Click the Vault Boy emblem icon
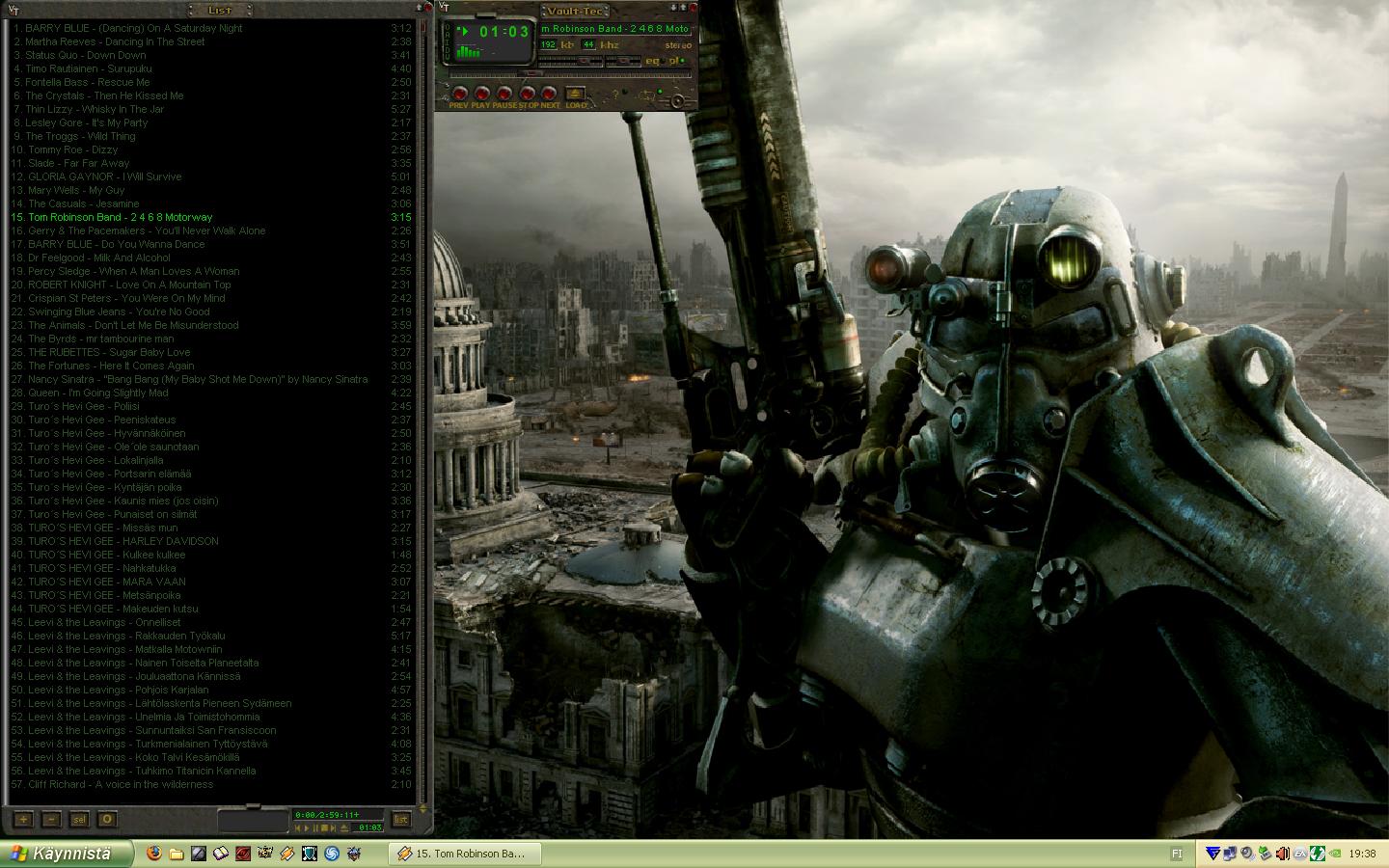Image resolution: width=1389 pixels, height=868 pixels. [x=678, y=101]
